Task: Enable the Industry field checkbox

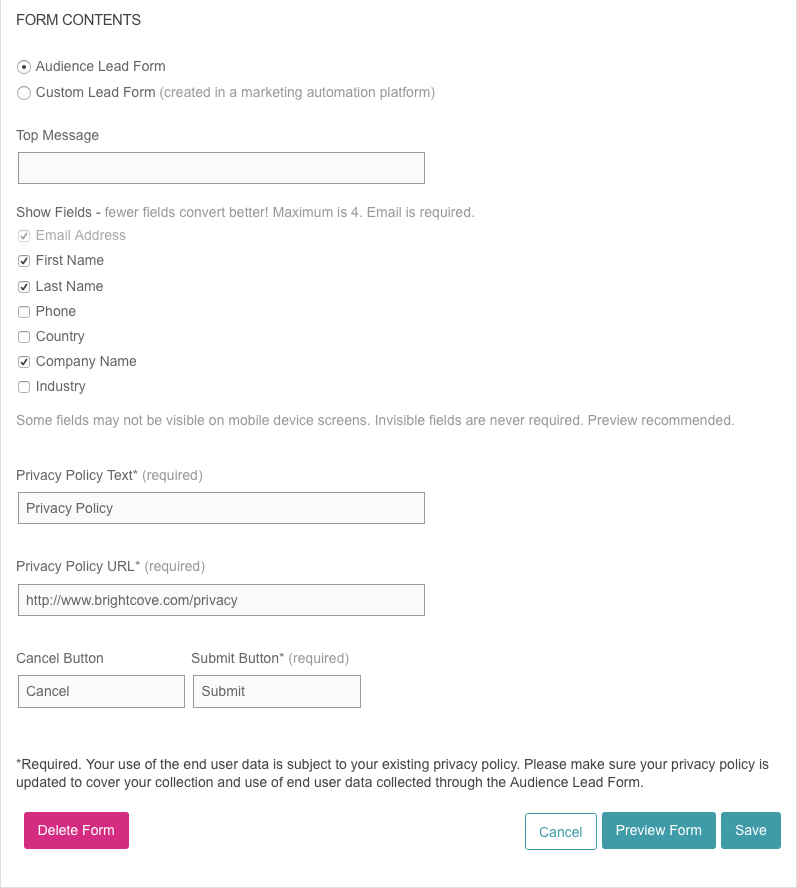Action: tap(24, 387)
